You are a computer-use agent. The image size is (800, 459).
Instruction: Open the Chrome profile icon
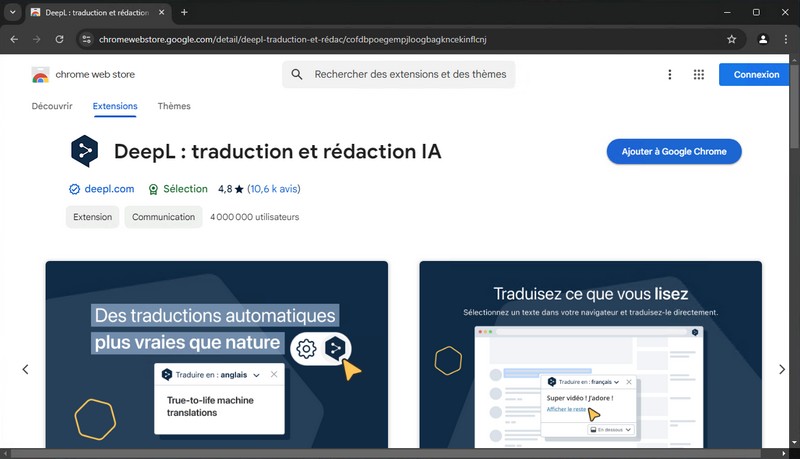coord(763,39)
